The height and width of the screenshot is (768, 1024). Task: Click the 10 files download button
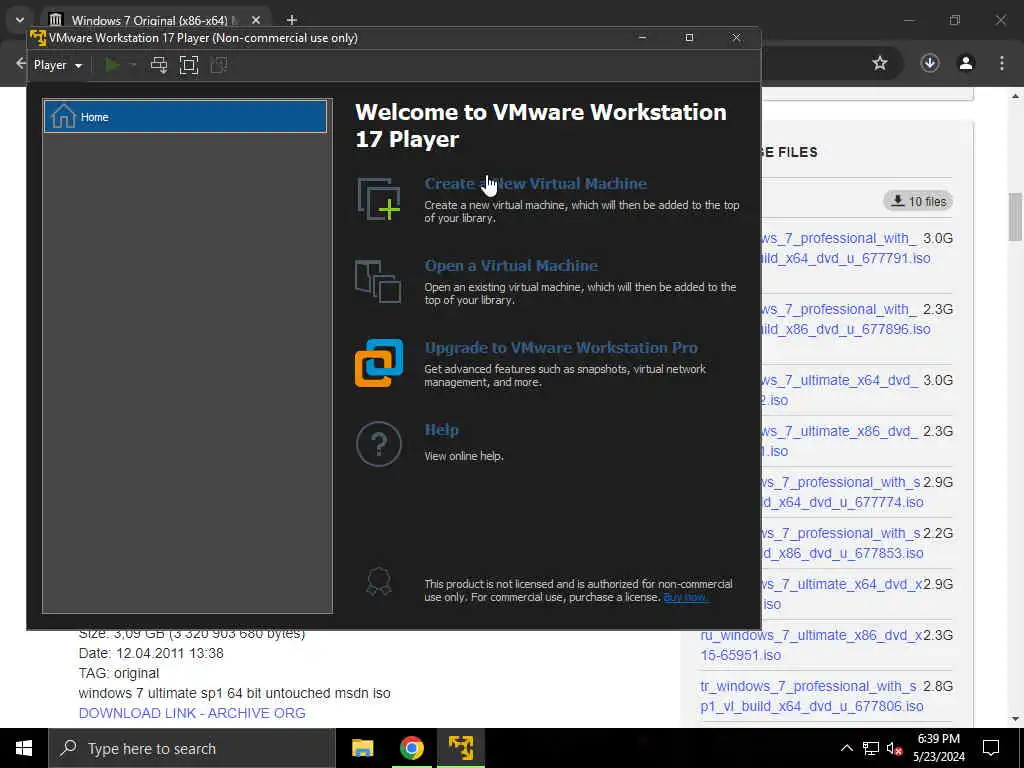click(x=918, y=201)
